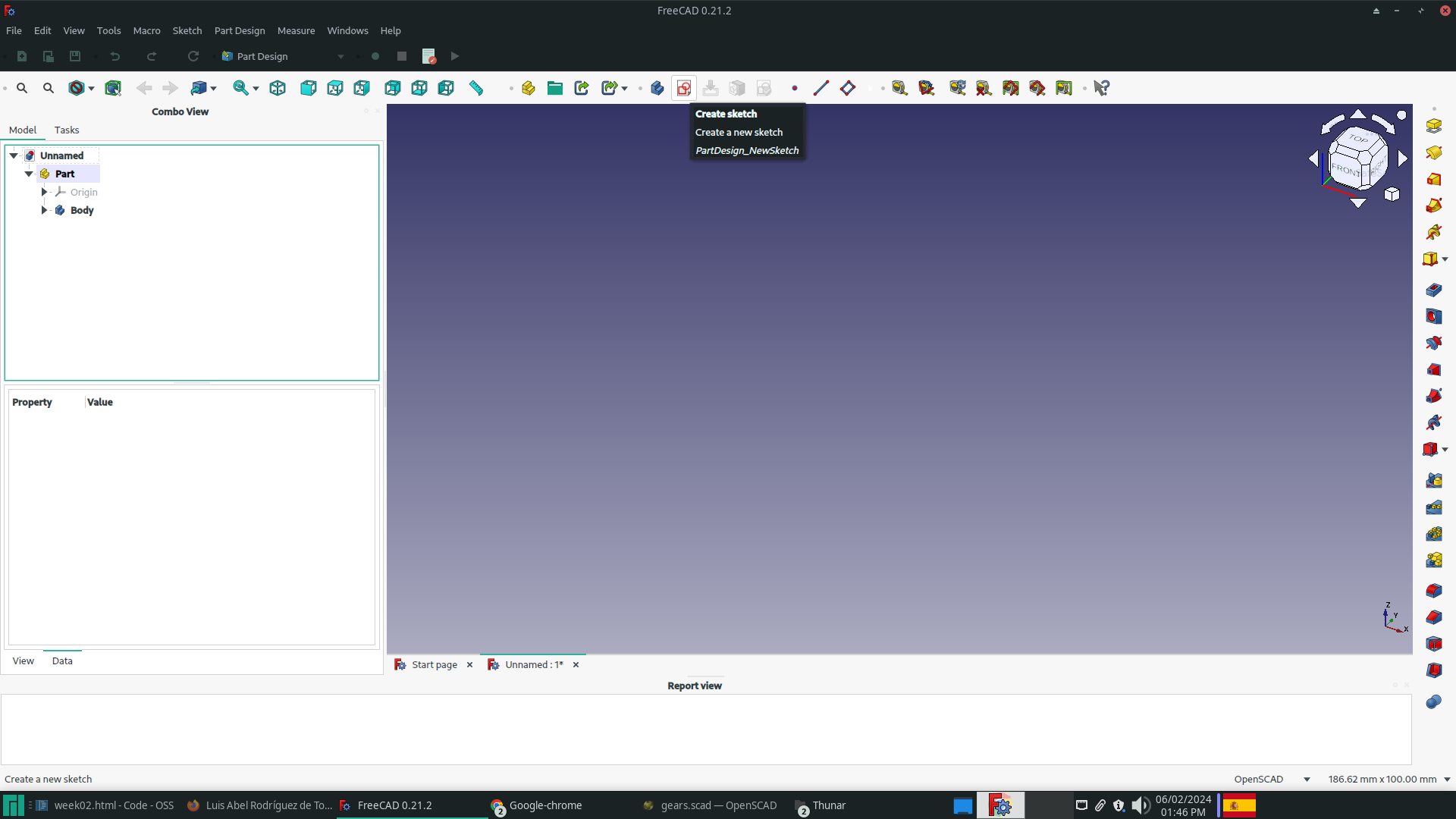The width and height of the screenshot is (1456, 819).
Task: Open the Macros dialog icon
Action: coord(429,56)
